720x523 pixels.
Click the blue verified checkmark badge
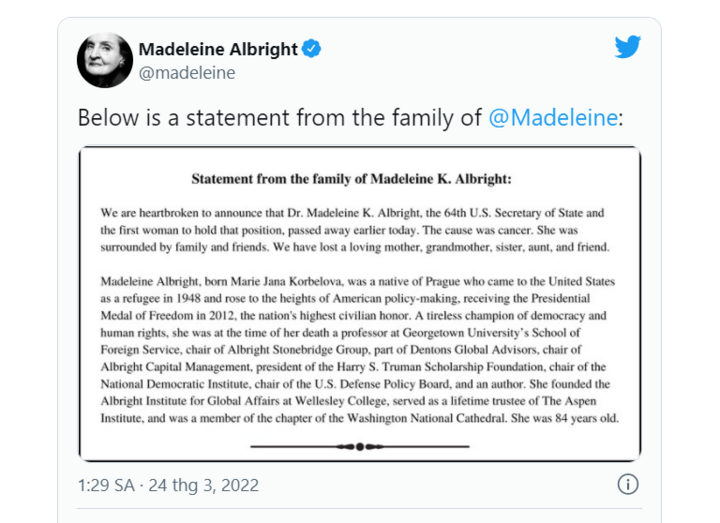[x=311, y=49]
